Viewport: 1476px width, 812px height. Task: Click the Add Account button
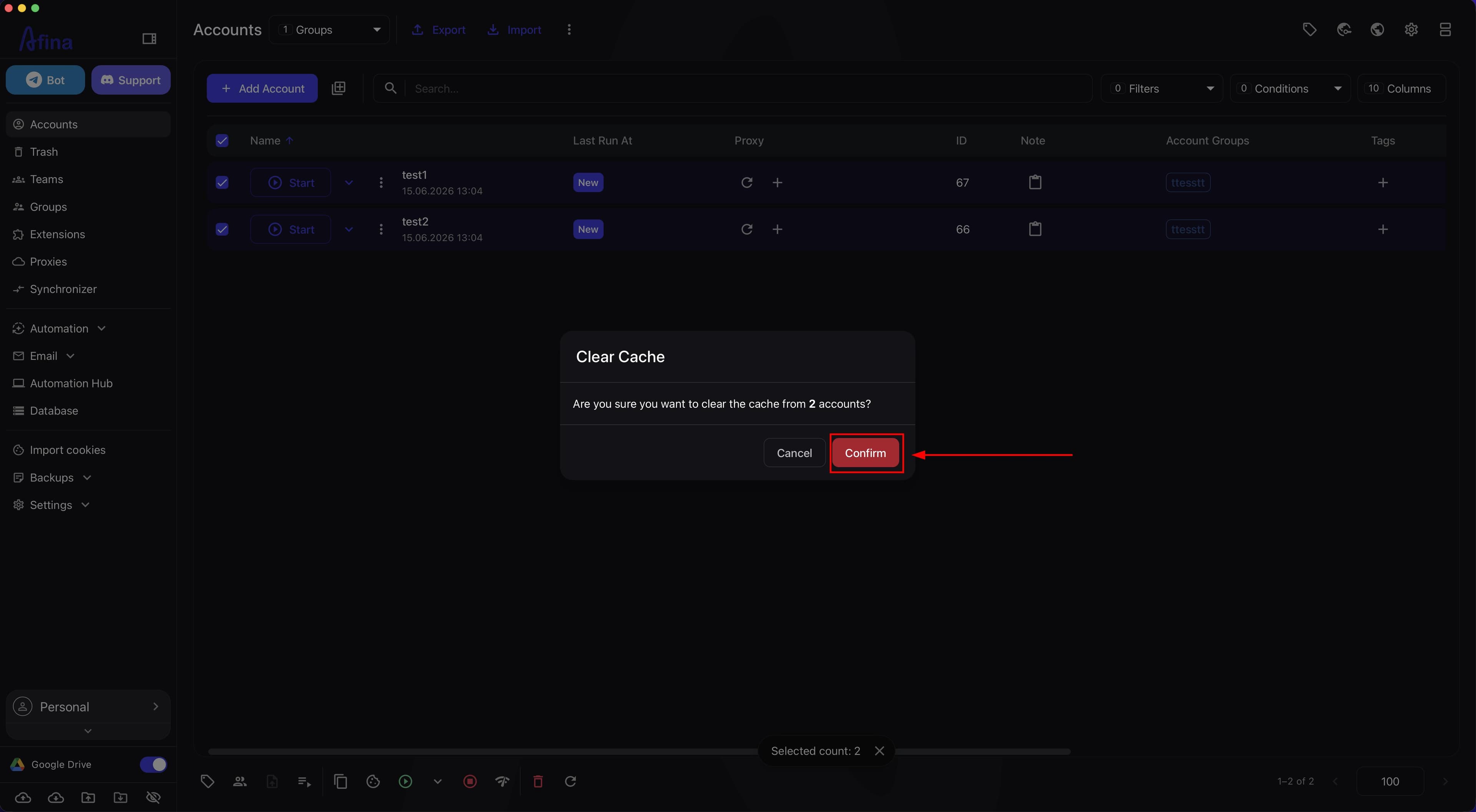(263, 88)
